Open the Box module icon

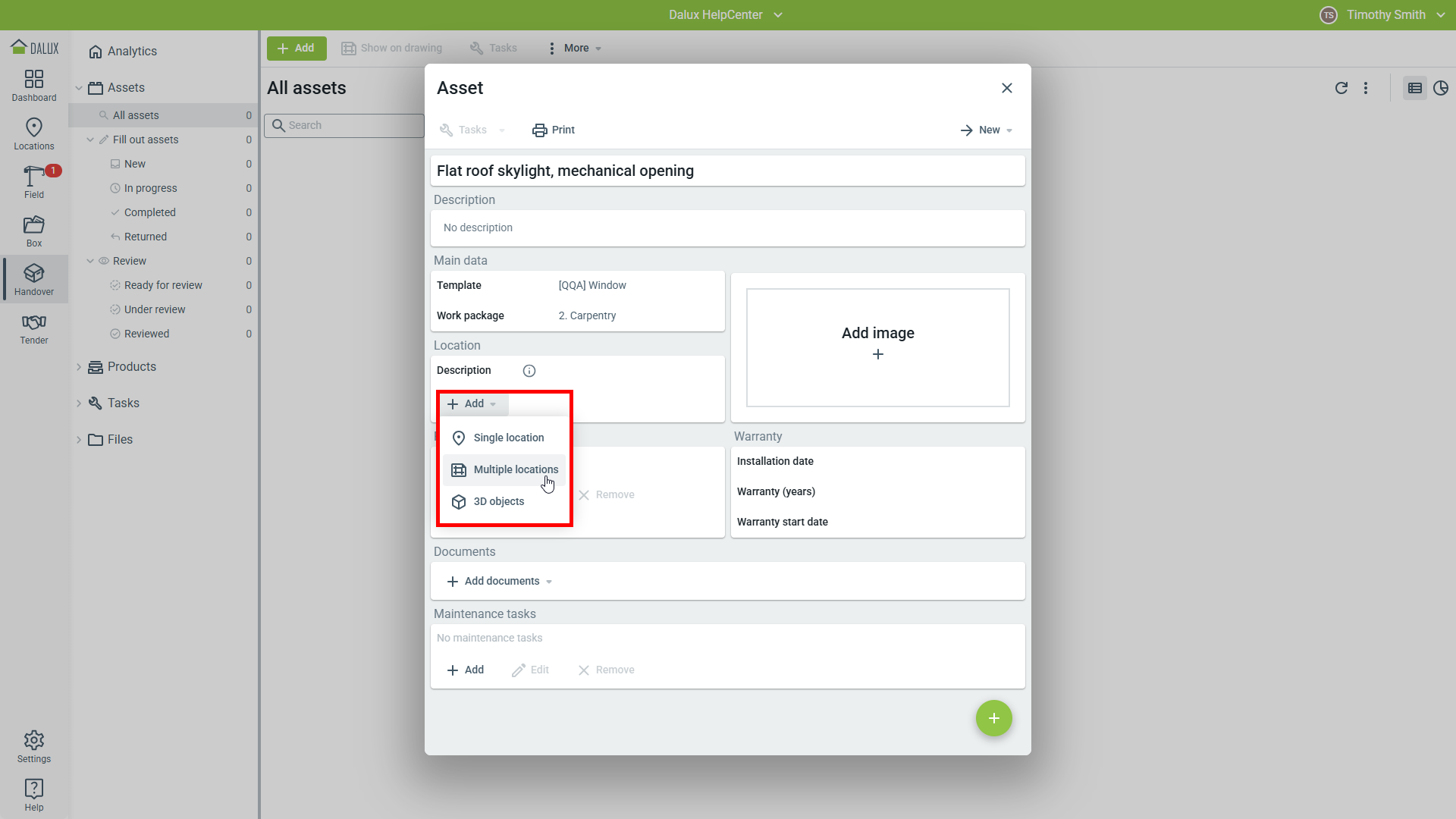pyautogui.click(x=34, y=231)
